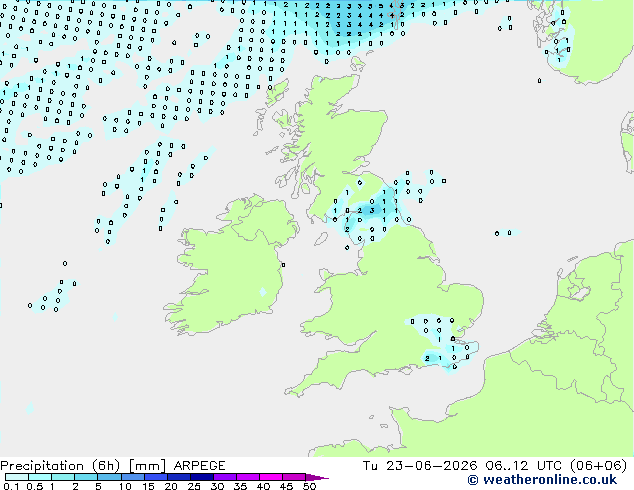Click the '(06+06)' run offset text
The image size is (634, 490).
click(x=598, y=466)
